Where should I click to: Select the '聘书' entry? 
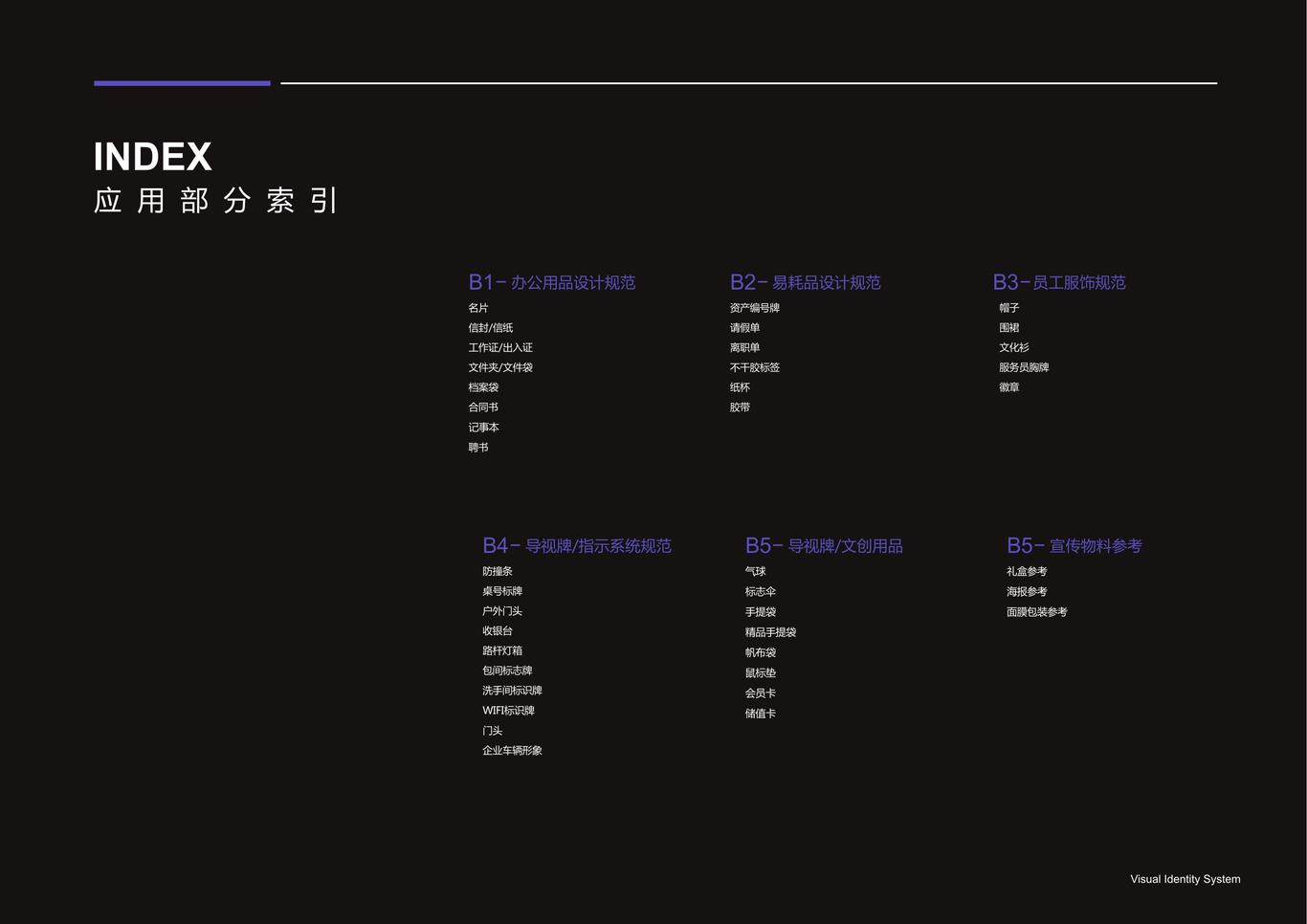478,448
